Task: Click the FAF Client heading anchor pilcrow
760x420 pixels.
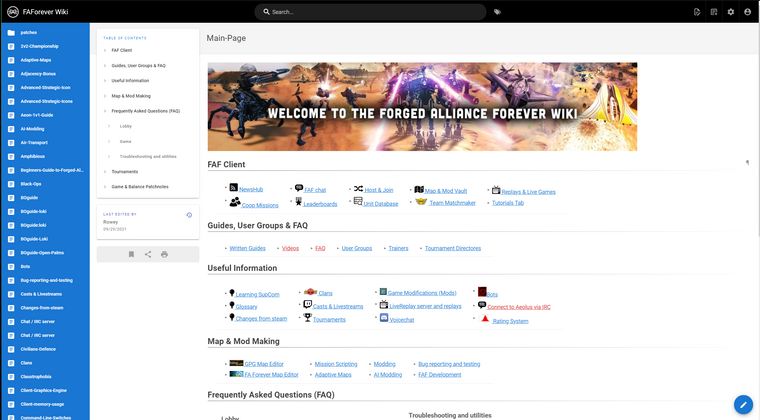Action: pyautogui.click(x=747, y=163)
